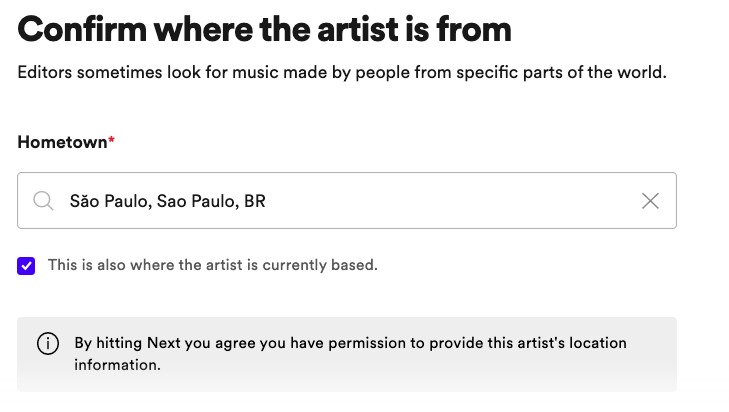Image resolution: width=729 pixels, height=412 pixels.
Task: Clear the Hometown field with the X icon
Action: tap(650, 201)
